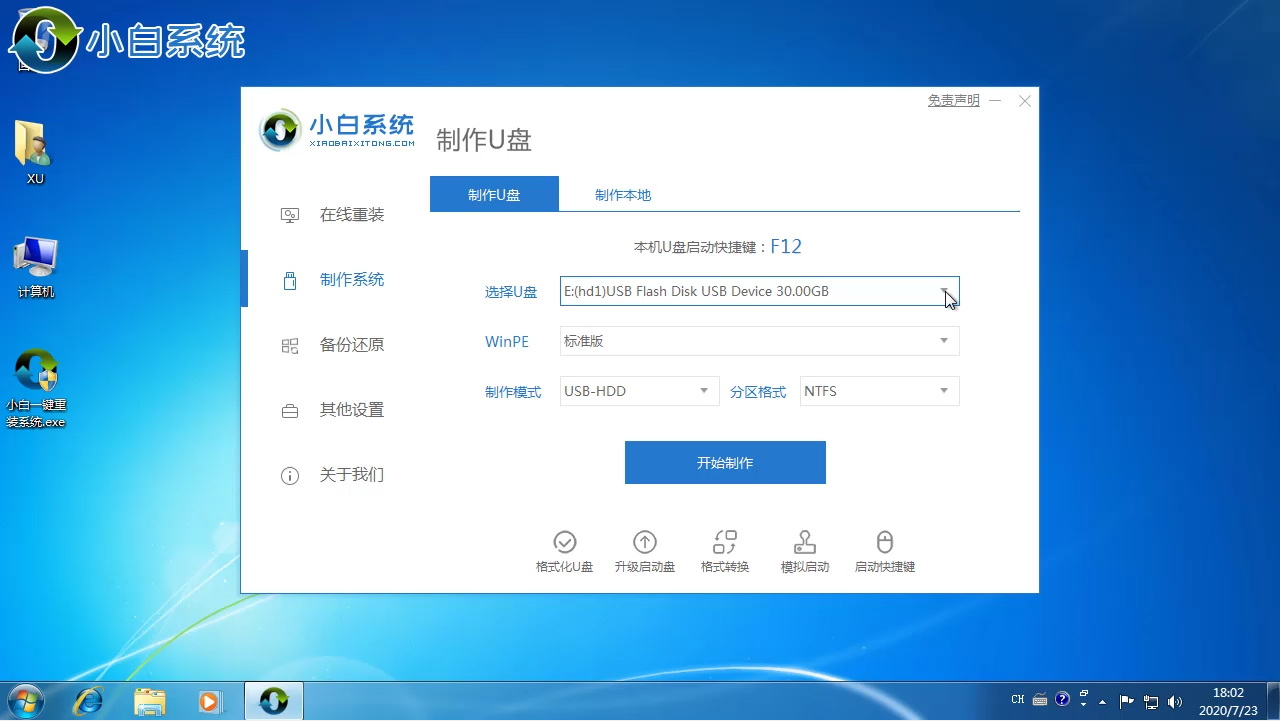Open the media player taskbar icon
Screen dimensions: 1280x721
[210, 701]
